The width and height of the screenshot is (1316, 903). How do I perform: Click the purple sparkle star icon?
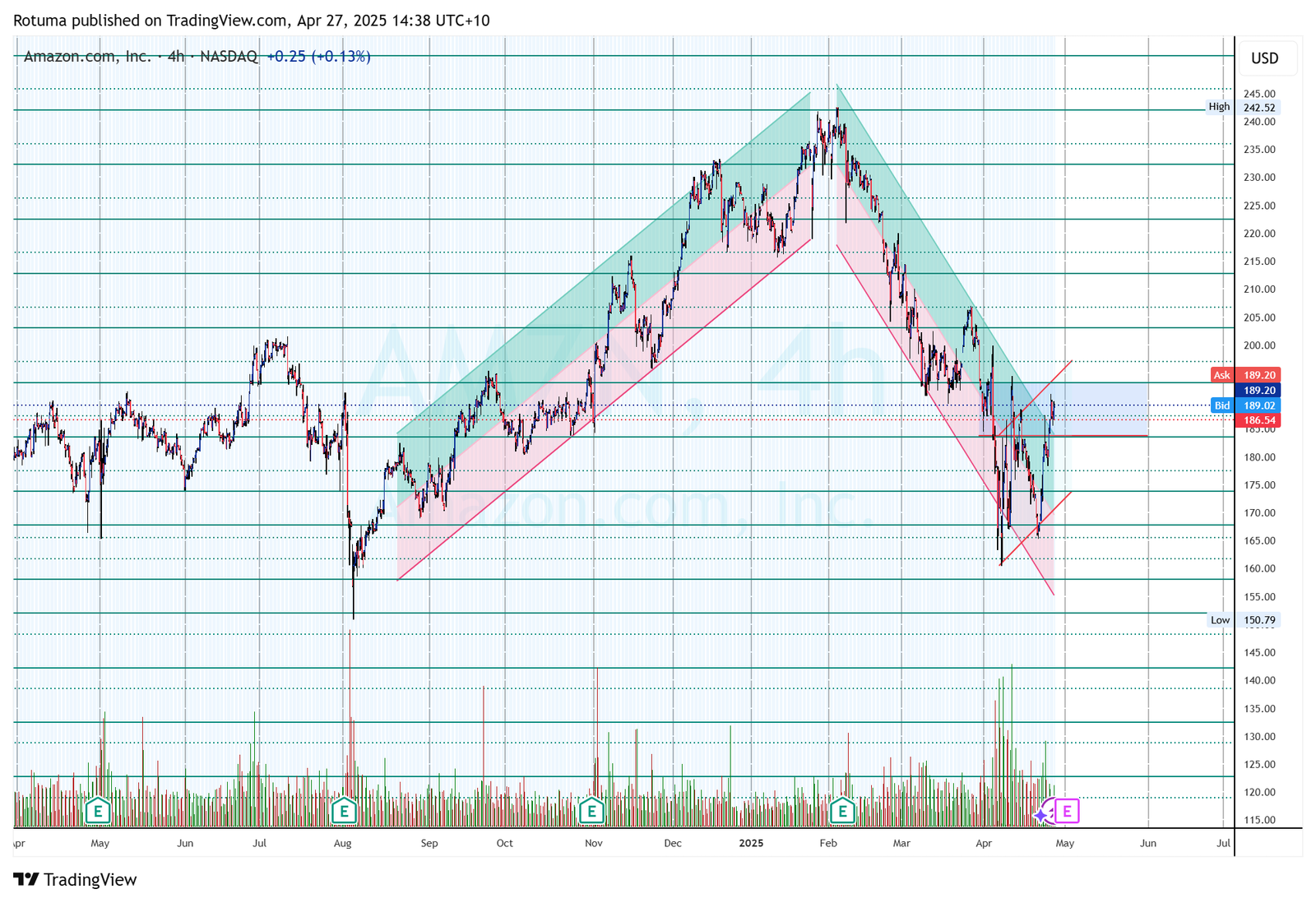coord(1042,815)
